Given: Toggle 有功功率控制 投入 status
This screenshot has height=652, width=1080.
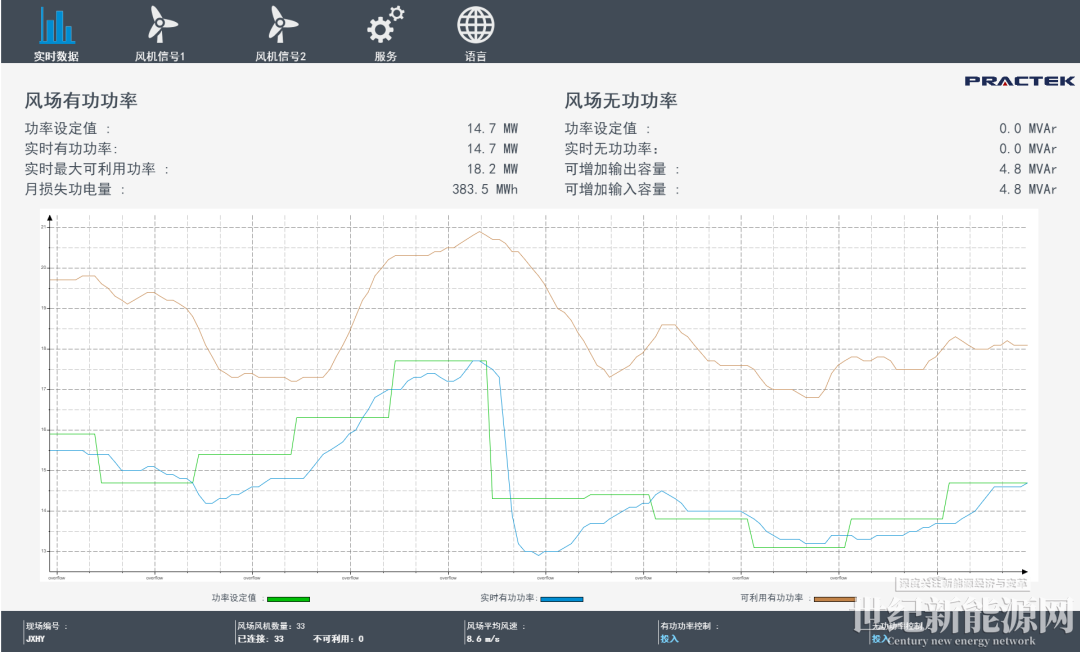Looking at the screenshot, I should click(669, 639).
